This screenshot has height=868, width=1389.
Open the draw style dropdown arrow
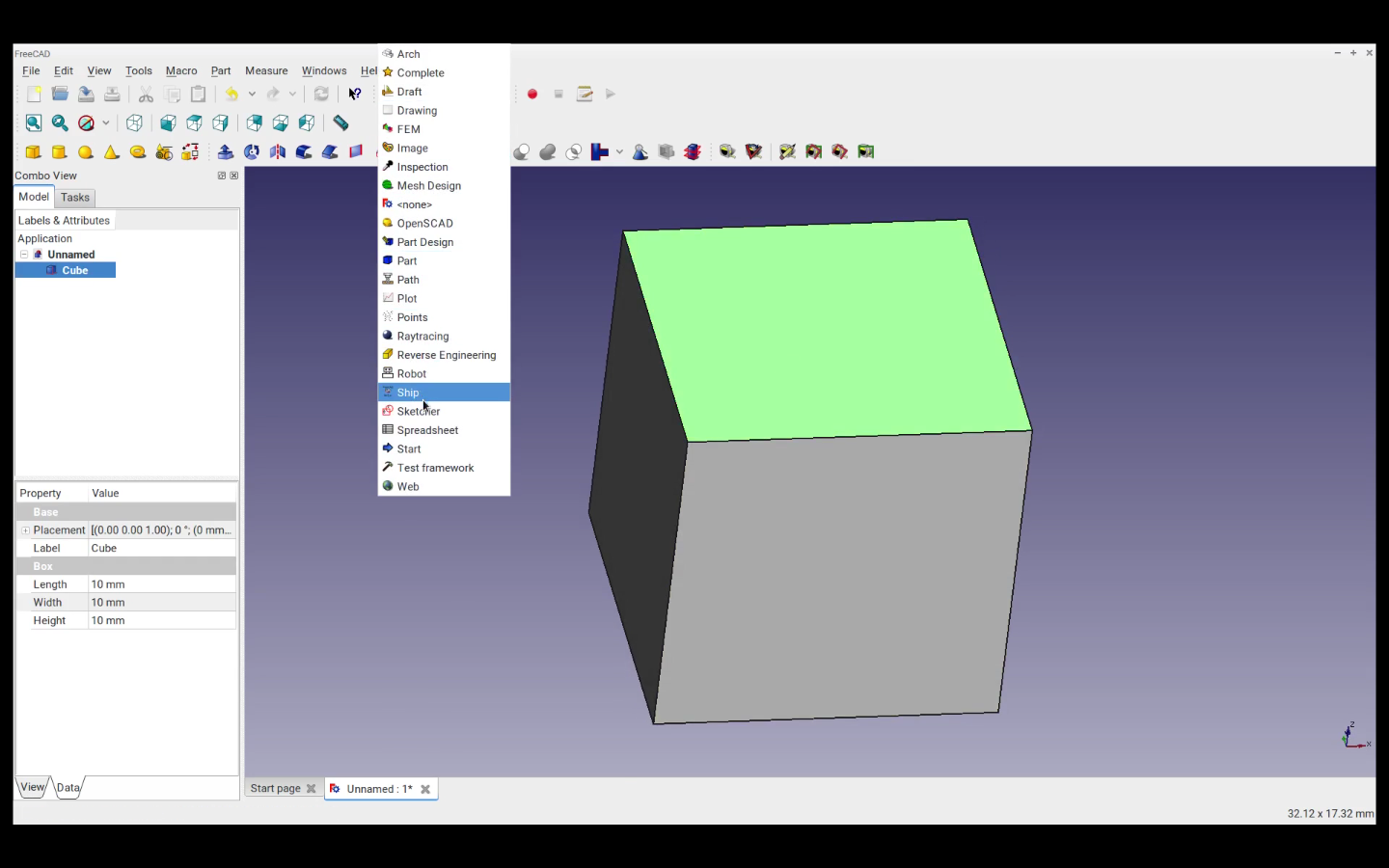point(106,123)
